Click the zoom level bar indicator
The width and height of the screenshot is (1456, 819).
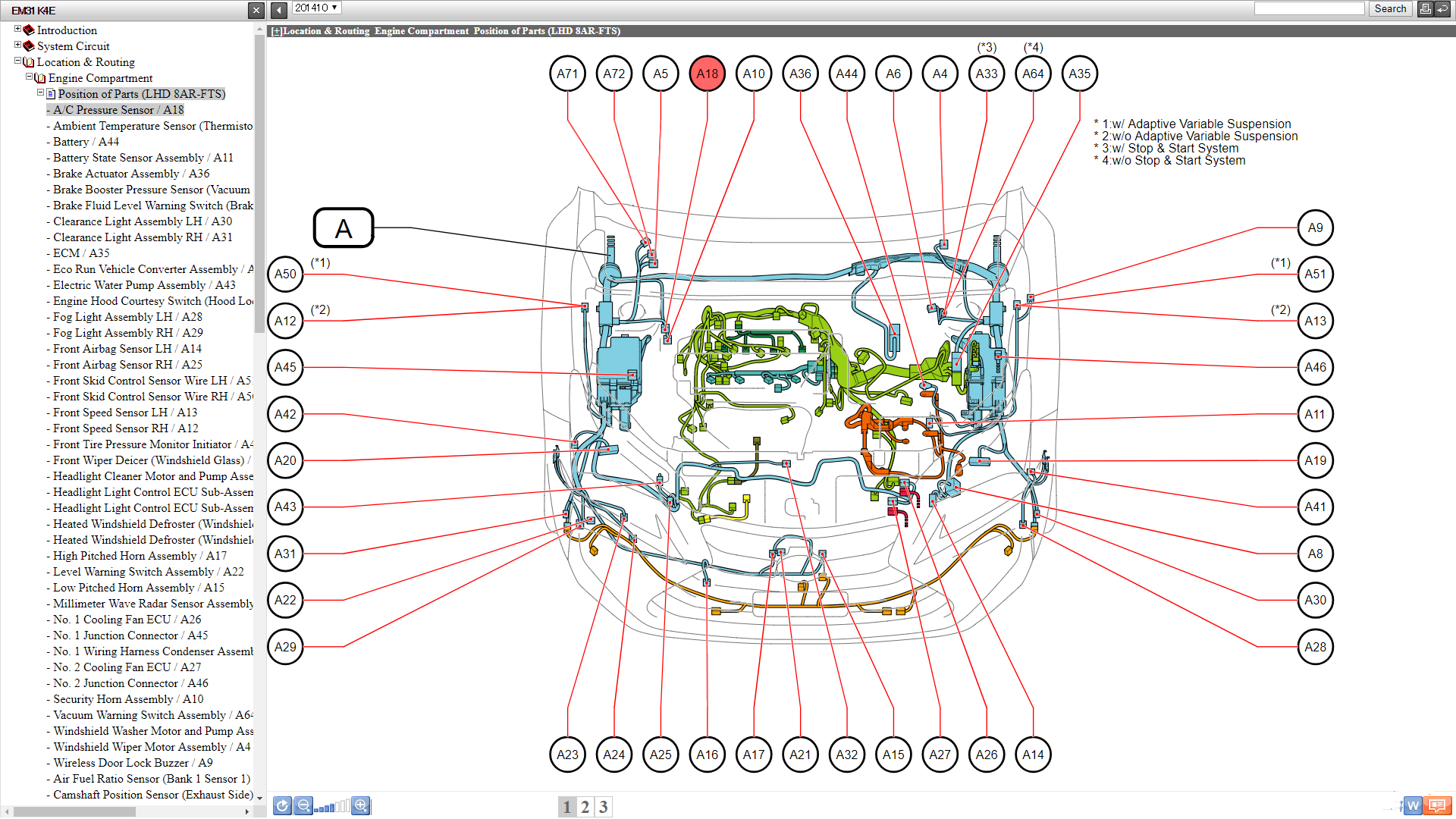pyautogui.click(x=332, y=807)
